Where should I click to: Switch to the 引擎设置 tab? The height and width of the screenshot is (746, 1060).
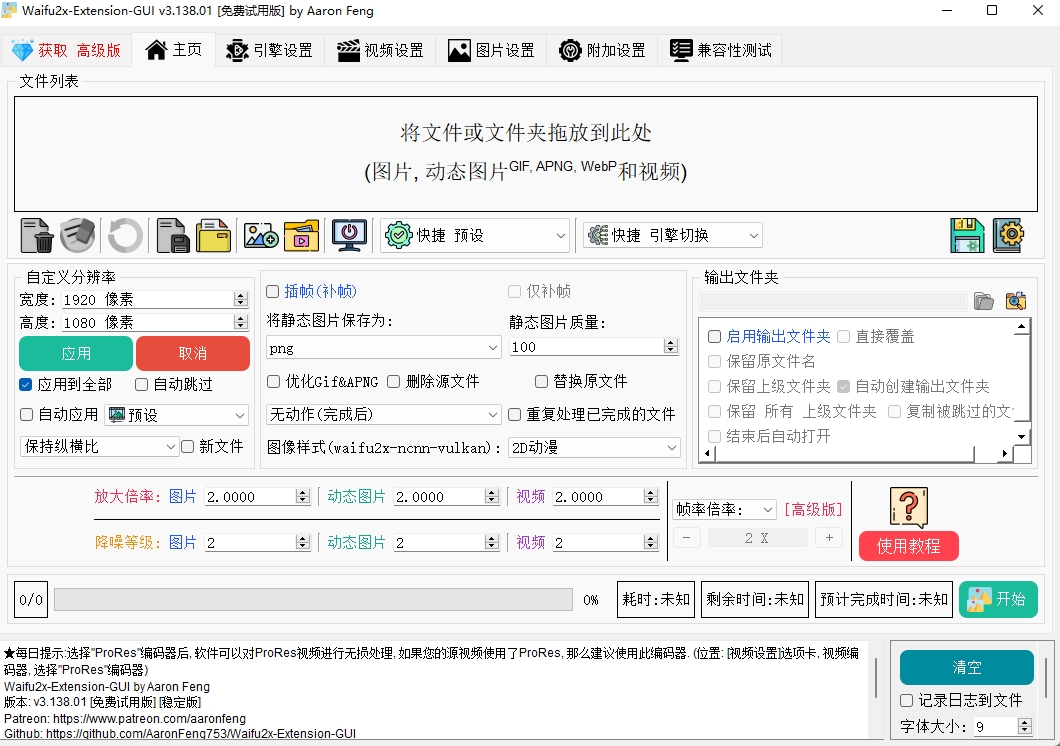click(269, 50)
